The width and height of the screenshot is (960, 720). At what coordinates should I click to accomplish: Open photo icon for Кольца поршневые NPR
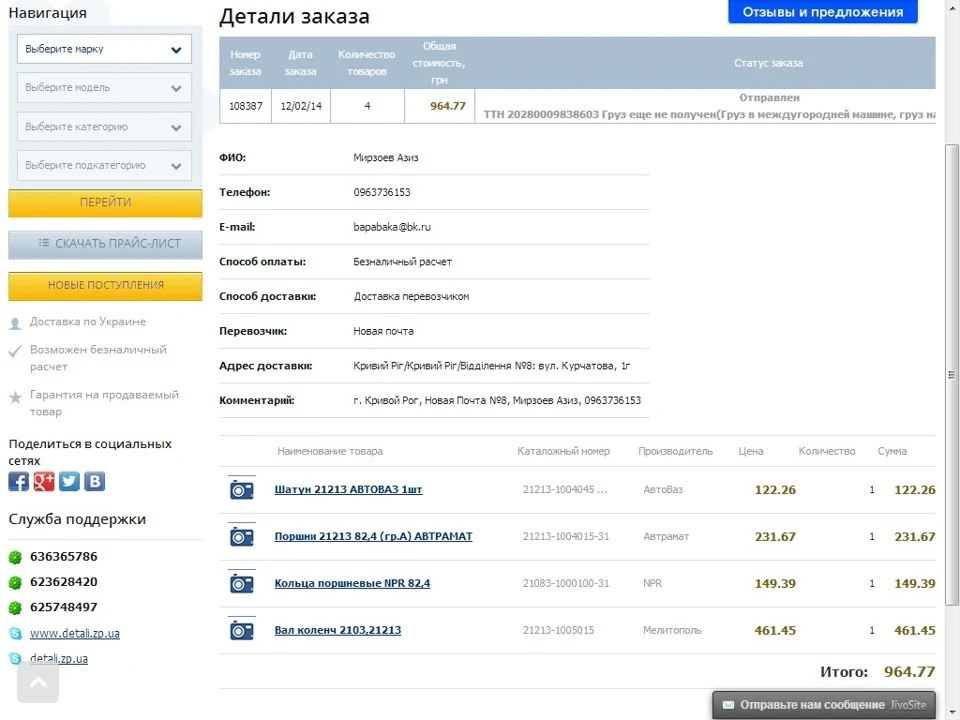point(241,583)
